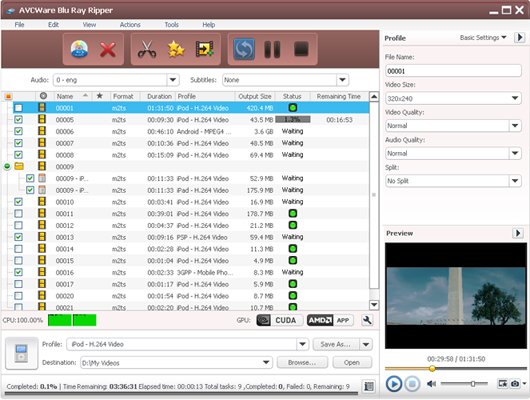The width and height of the screenshot is (530, 400).
Task: Click the Browse... button
Action: [x=302, y=362]
